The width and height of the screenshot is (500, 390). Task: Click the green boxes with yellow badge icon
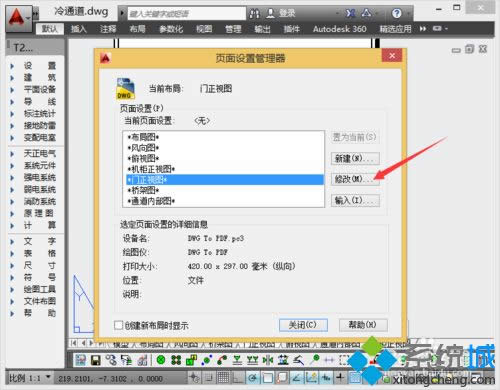(191, 360)
